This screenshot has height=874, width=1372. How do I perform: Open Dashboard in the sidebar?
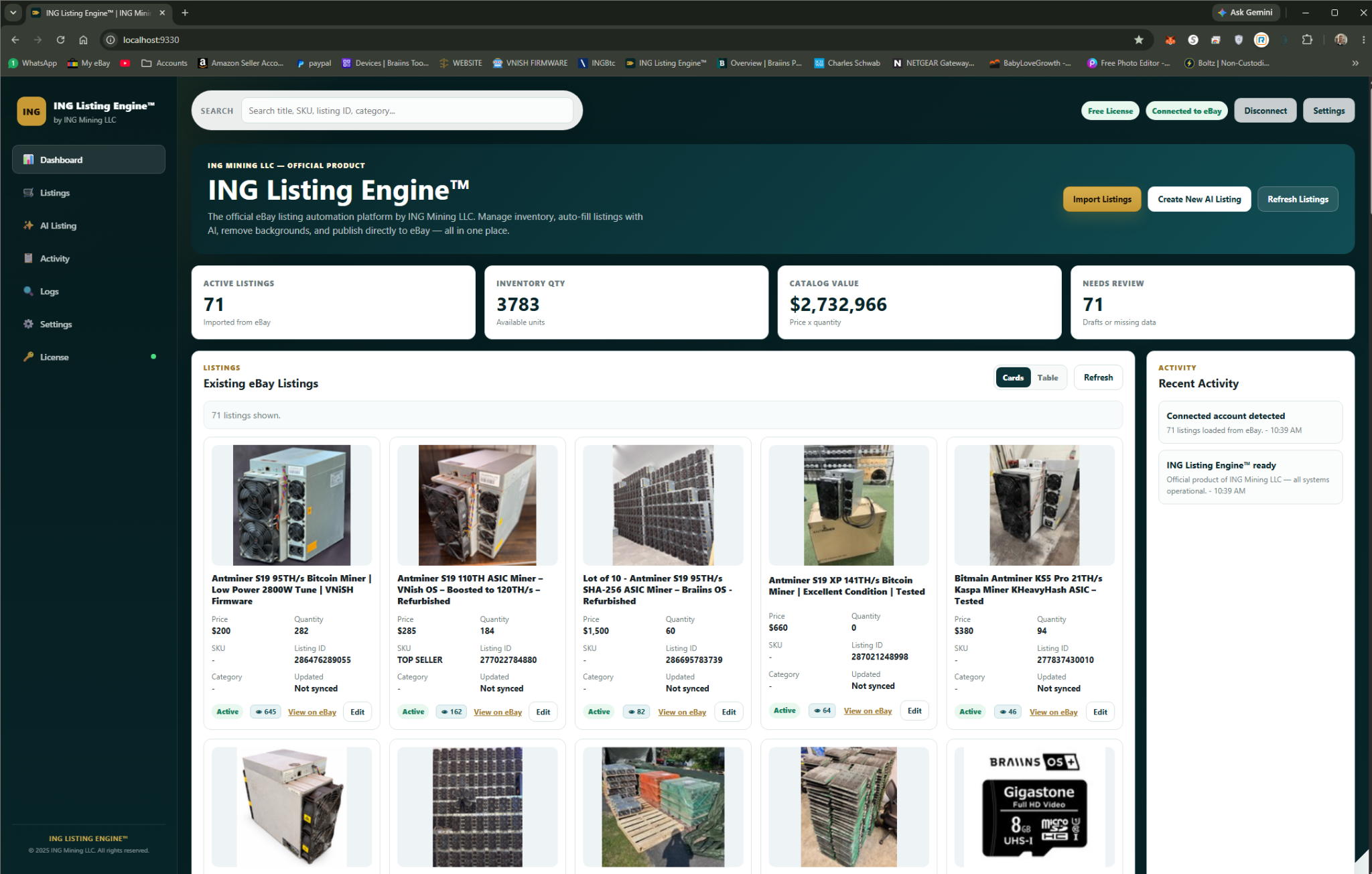pos(88,160)
